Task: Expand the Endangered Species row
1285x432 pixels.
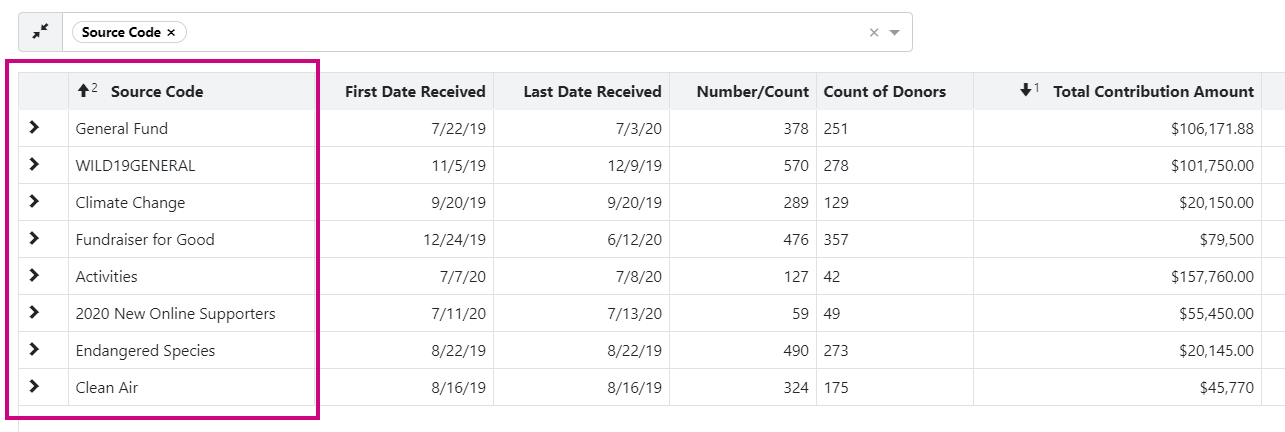Action: [x=35, y=350]
